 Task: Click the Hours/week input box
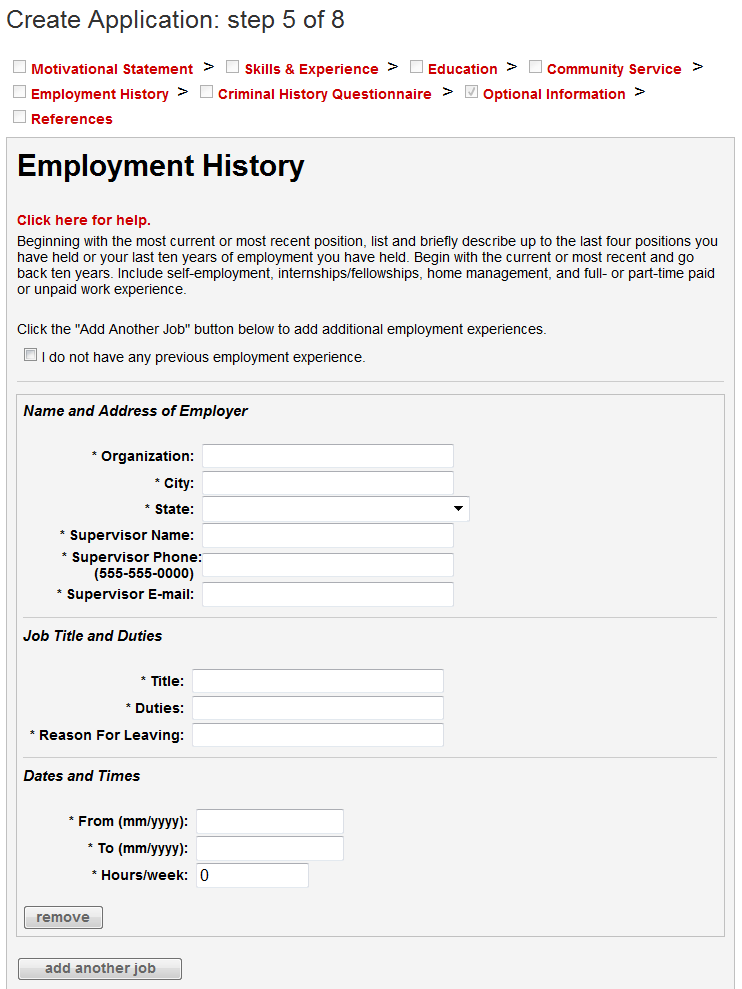(x=252, y=875)
